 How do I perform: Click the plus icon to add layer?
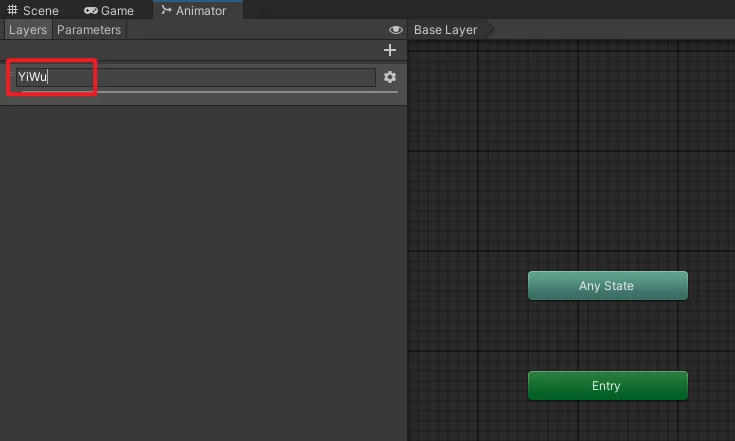(x=390, y=50)
